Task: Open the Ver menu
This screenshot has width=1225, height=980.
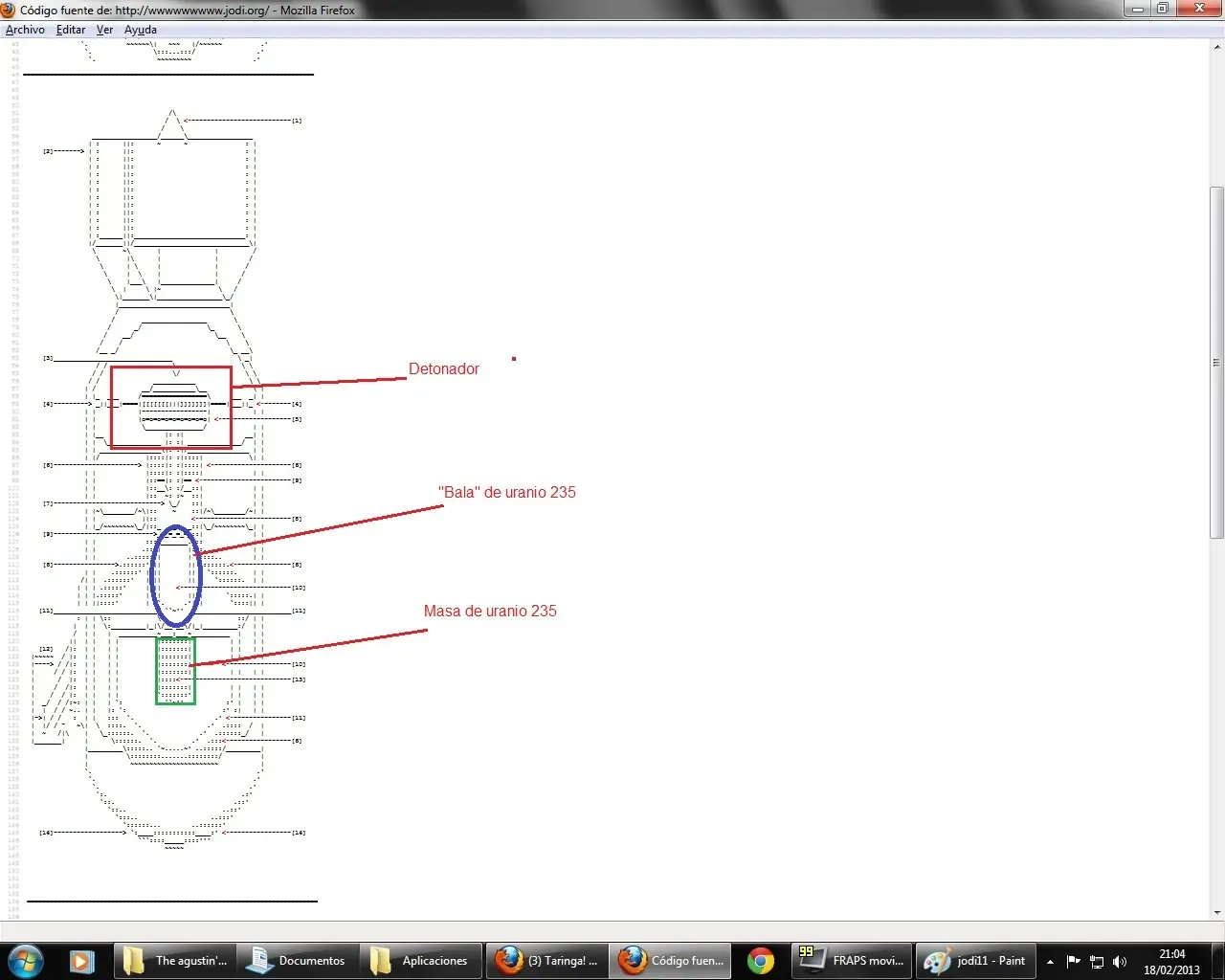Action: (105, 30)
